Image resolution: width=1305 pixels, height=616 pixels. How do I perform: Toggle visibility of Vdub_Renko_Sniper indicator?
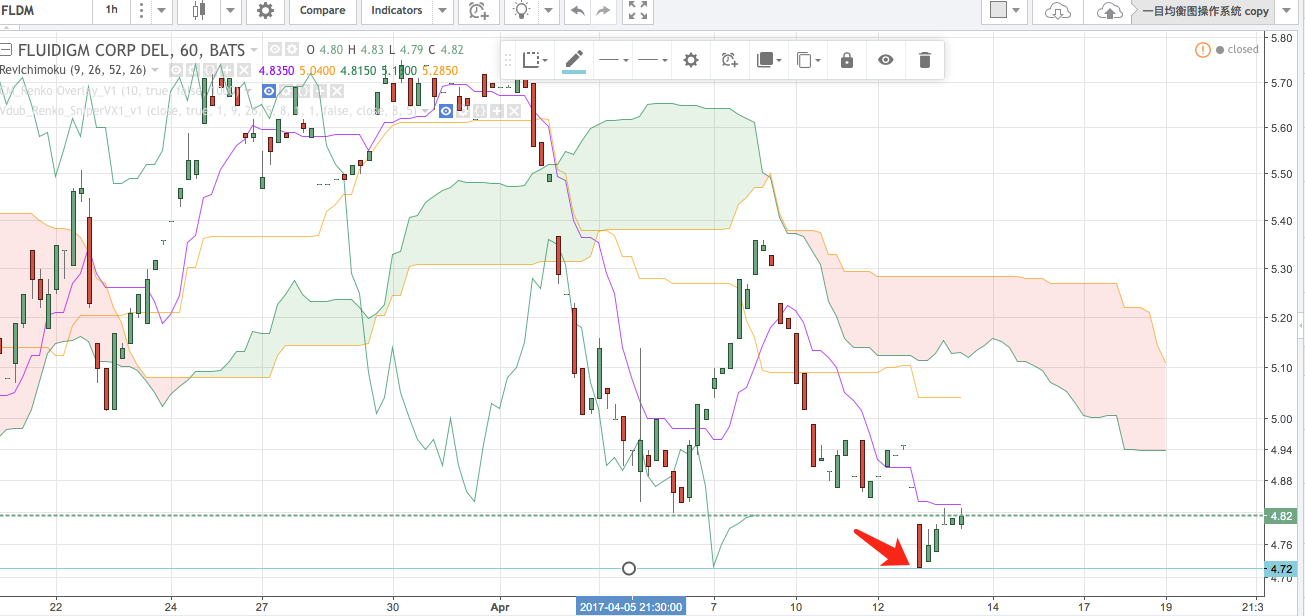pyautogui.click(x=447, y=110)
